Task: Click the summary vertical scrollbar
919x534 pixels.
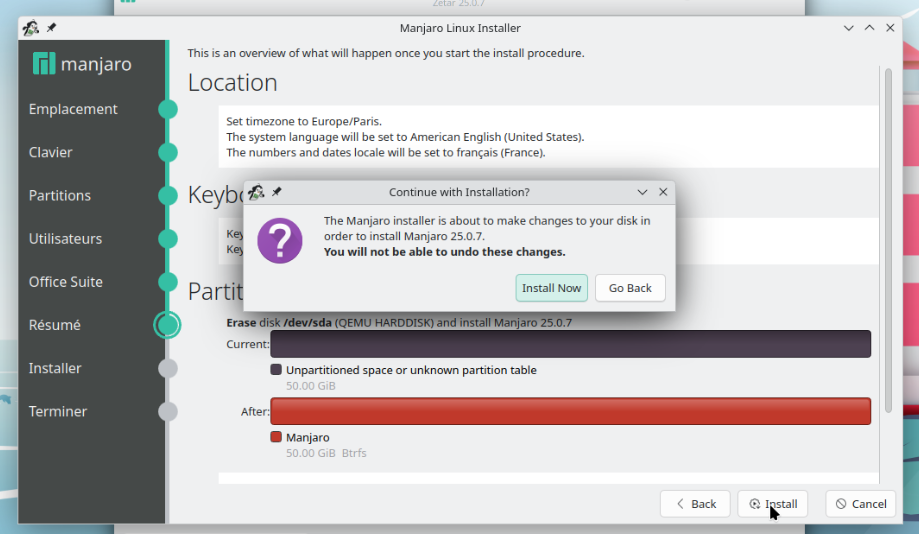Action: pyautogui.click(x=888, y=240)
